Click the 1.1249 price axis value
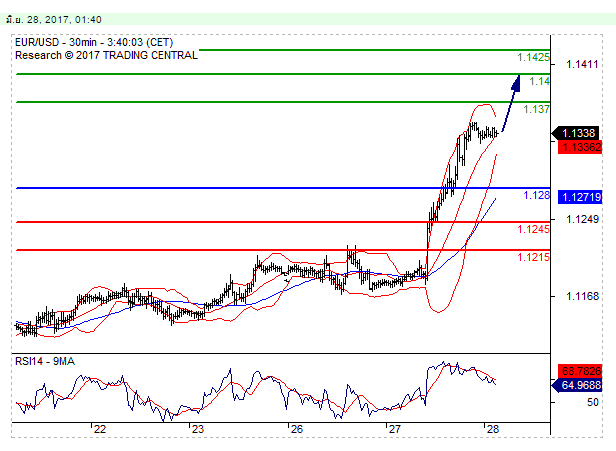Image resolution: width=616 pixels, height=451 pixels. point(582,219)
